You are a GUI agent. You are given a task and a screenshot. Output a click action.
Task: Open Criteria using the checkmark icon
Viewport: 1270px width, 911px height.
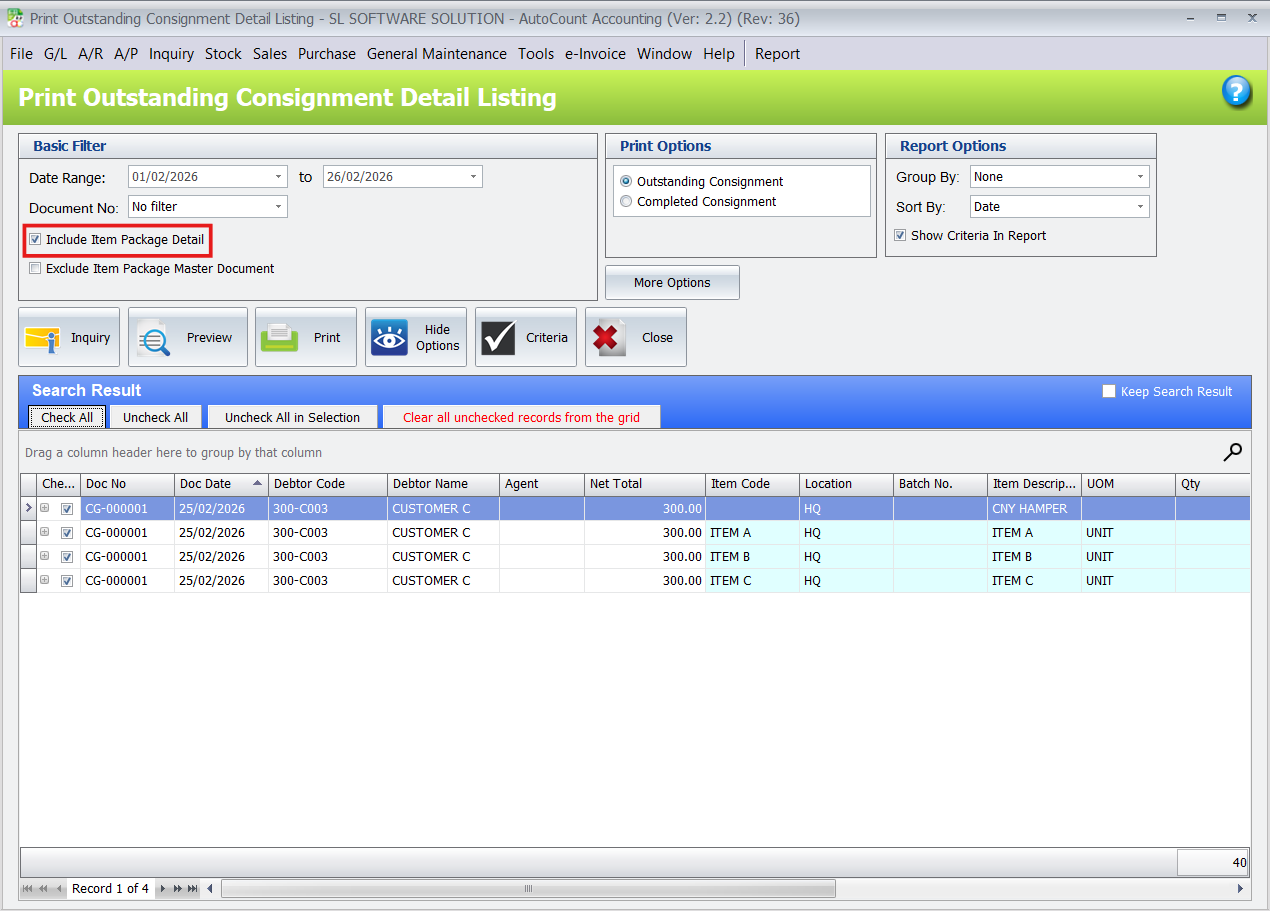pos(499,337)
